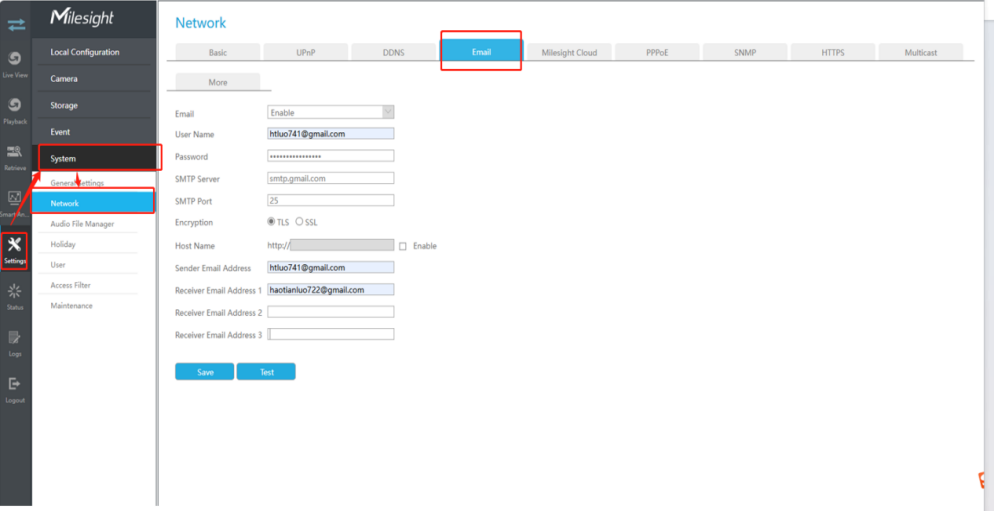Collapse sidebar with top arrows icon
994x511 pixels.
16,25
